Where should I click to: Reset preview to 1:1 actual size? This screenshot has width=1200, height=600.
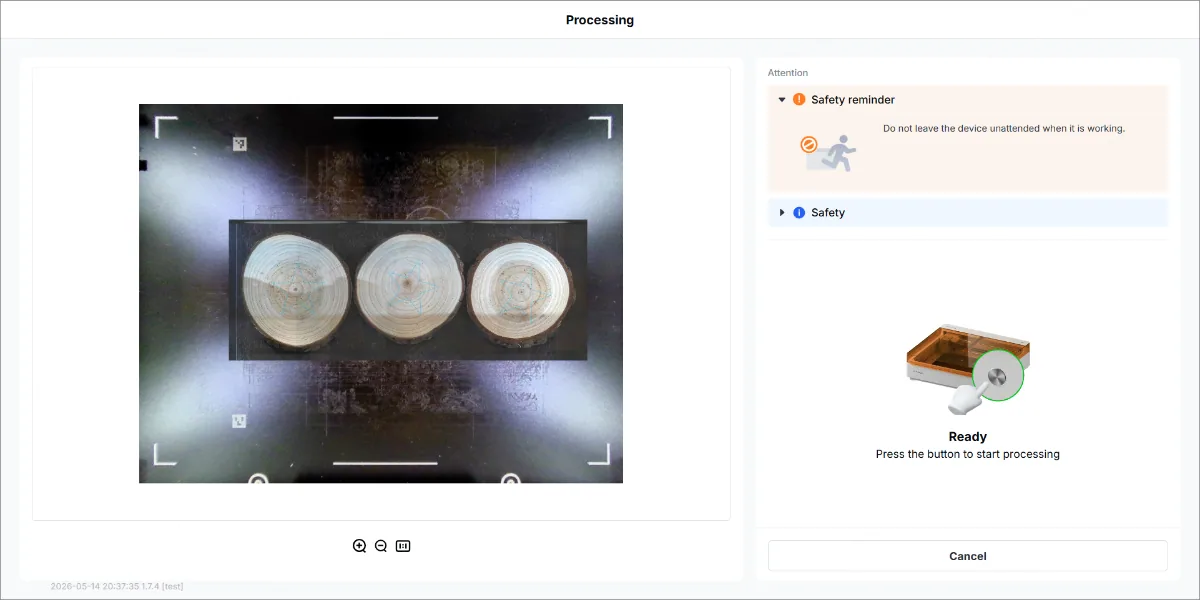tap(403, 546)
